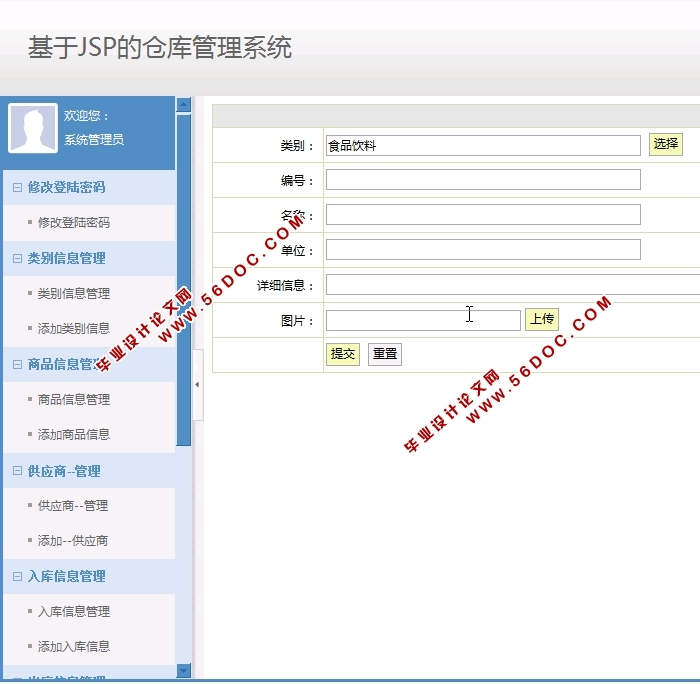Viewport: 700px width, 684px height.
Task: Collapse the 类别信息管理 section
Action: point(17,258)
